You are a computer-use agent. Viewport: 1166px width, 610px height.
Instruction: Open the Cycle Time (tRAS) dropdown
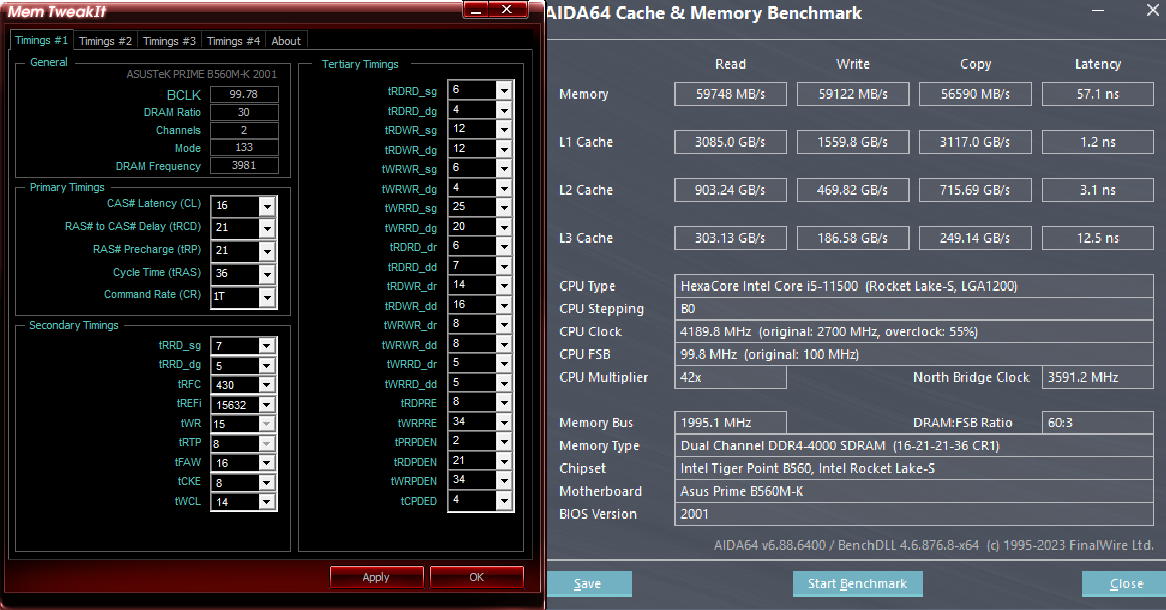coord(267,274)
